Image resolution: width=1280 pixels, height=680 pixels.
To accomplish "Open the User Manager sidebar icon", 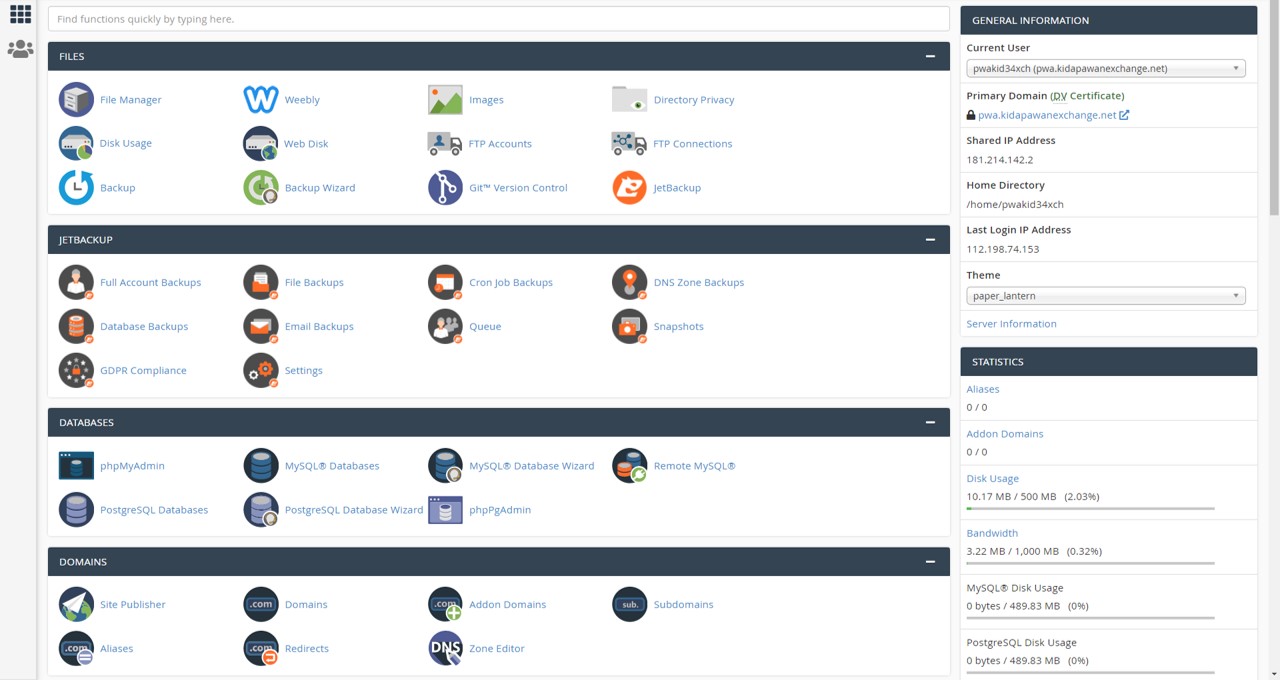I will [x=20, y=49].
